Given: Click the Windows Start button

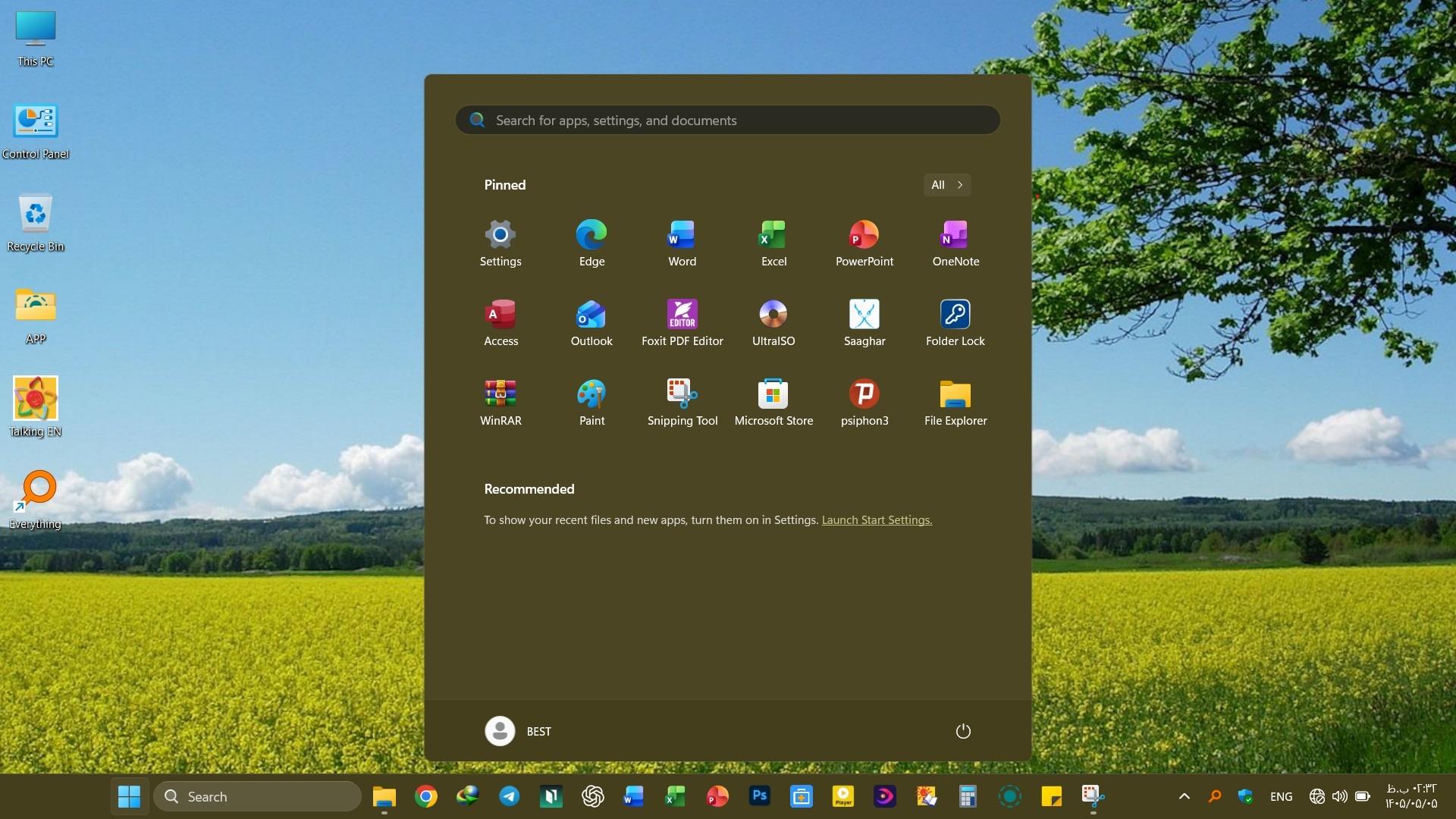Looking at the screenshot, I should click(130, 796).
